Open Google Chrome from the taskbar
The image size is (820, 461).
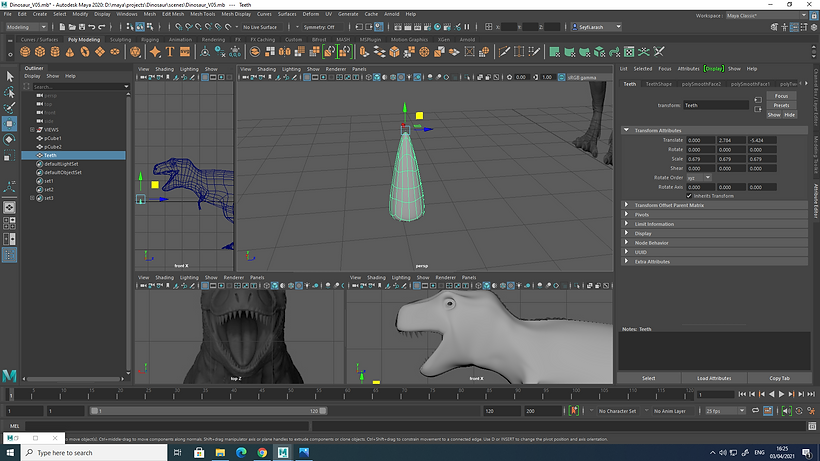point(262,453)
